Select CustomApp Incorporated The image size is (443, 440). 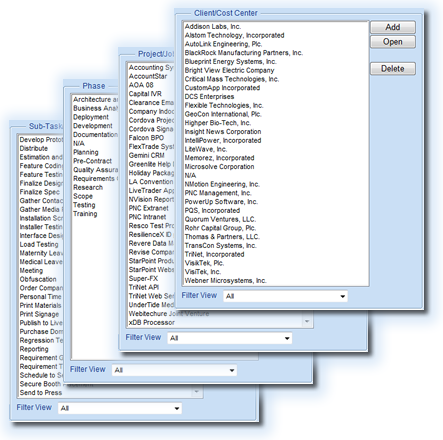coord(222,88)
